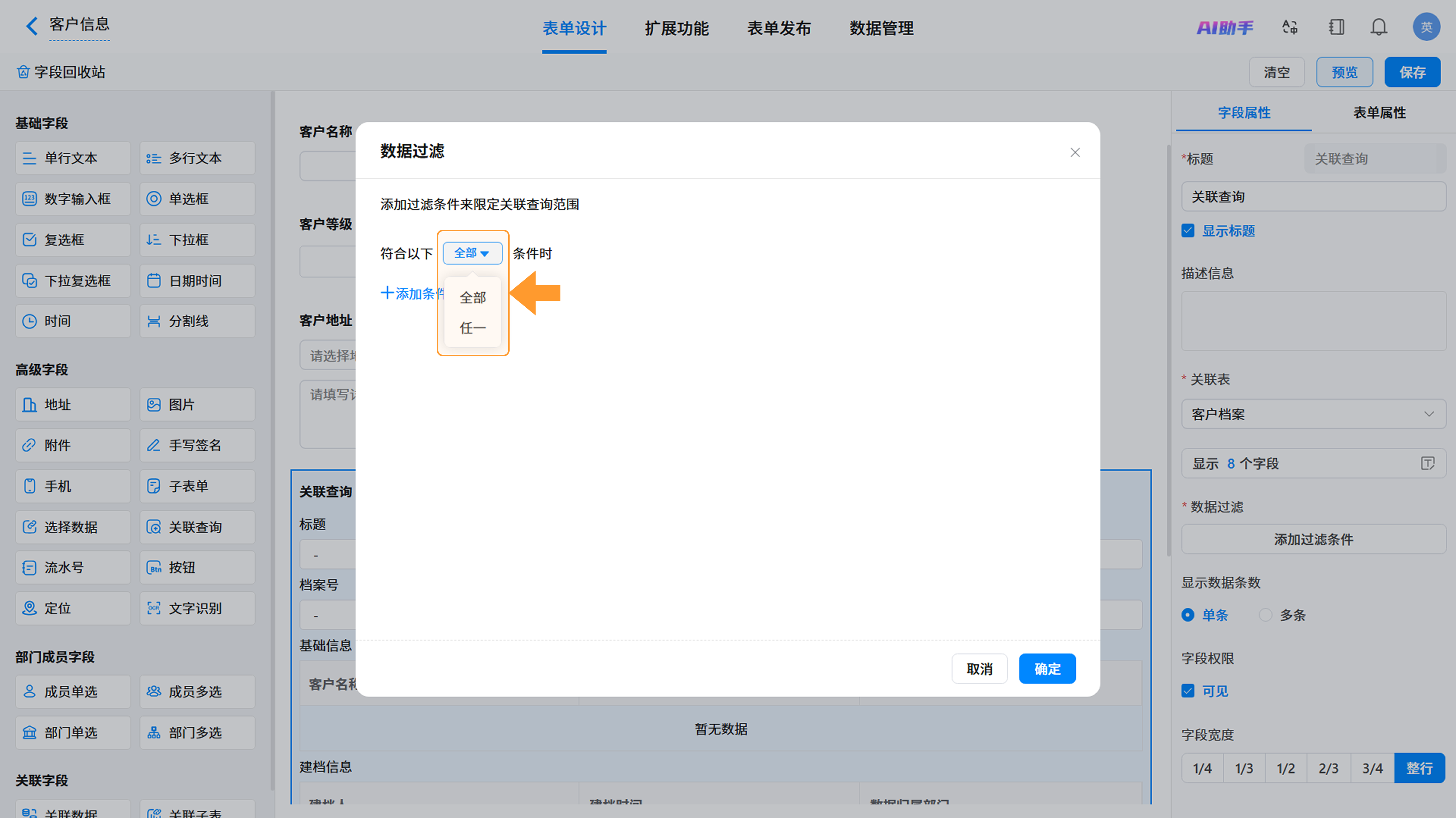The width and height of the screenshot is (1456, 818).
Task: Select the 文字识别 field
Action: point(197,608)
